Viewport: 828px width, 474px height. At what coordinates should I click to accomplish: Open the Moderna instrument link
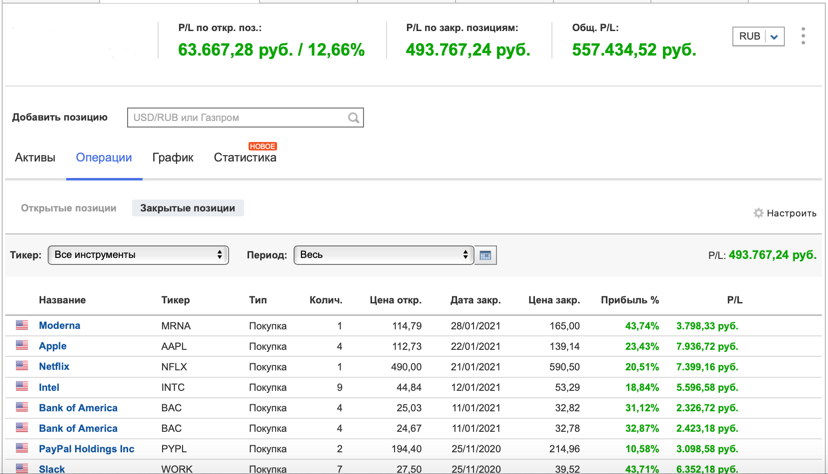[59, 325]
